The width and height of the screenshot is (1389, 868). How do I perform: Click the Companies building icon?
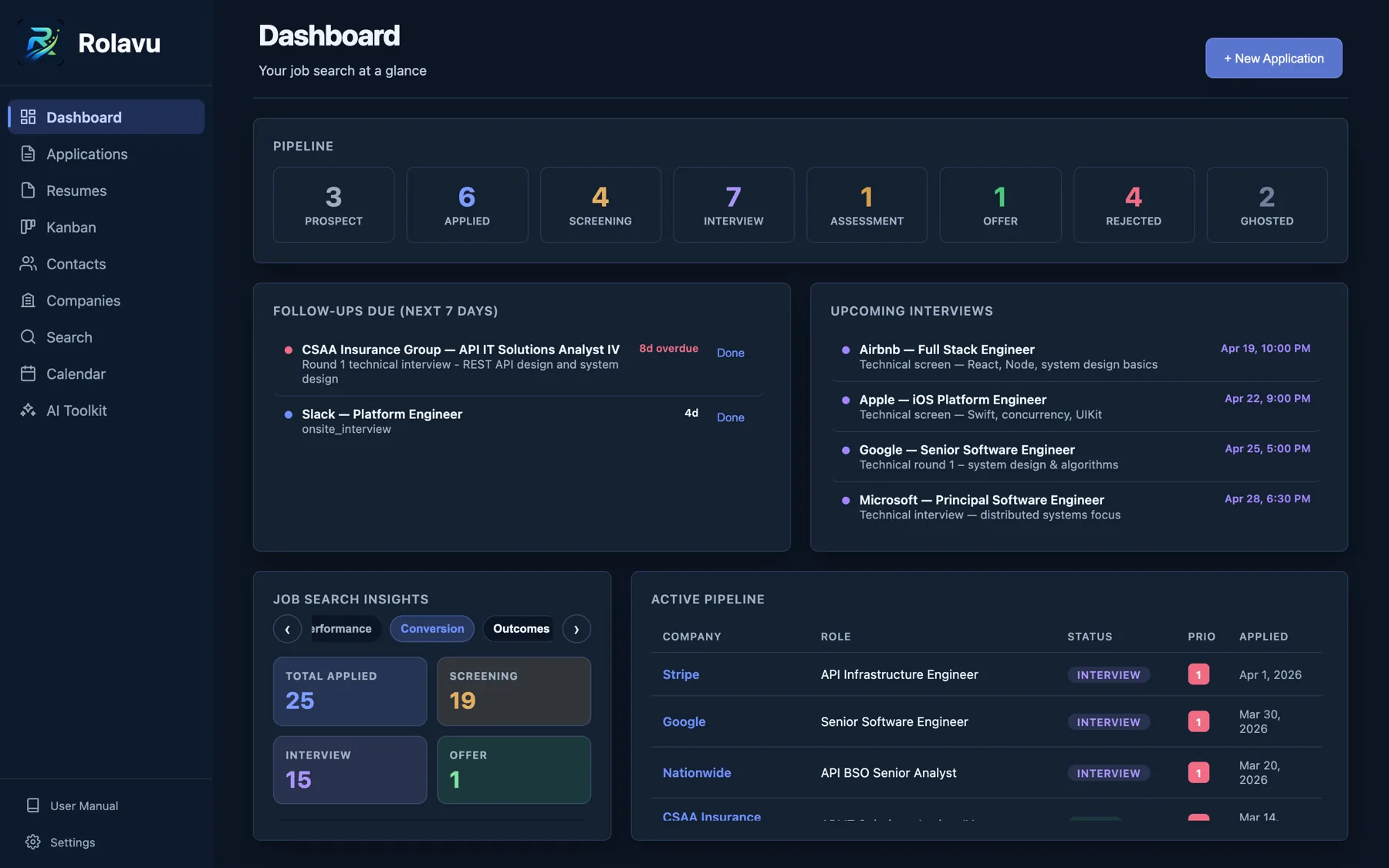[x=28, y=300]
